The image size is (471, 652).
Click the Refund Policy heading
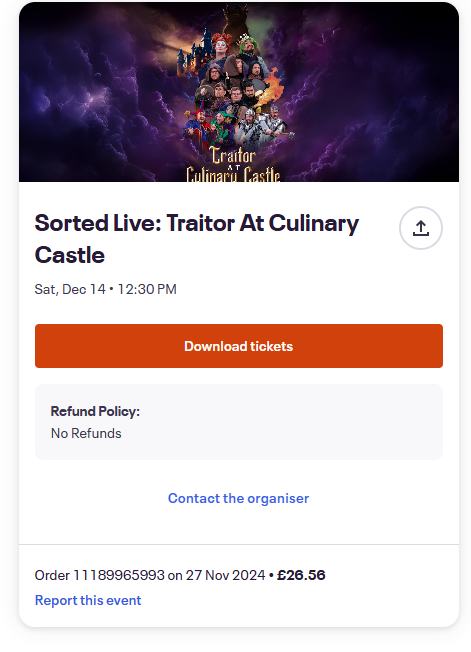[95, 411]
